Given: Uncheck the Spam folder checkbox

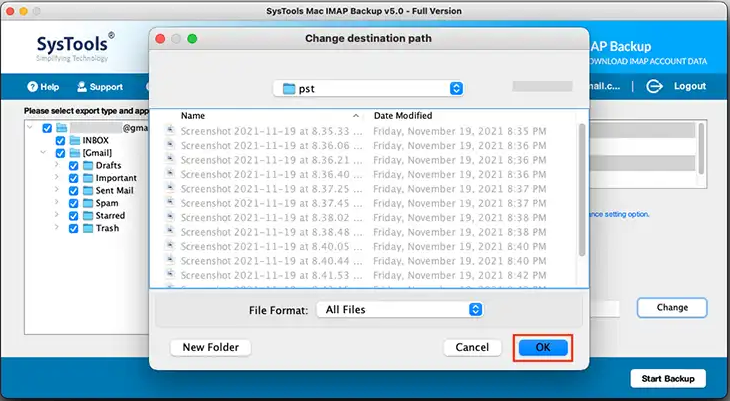Looking at the screenshot, I should [x=73, y=204].
